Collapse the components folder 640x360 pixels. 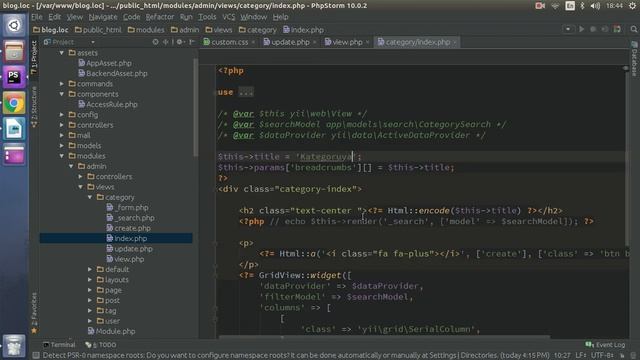click(62, 94)
